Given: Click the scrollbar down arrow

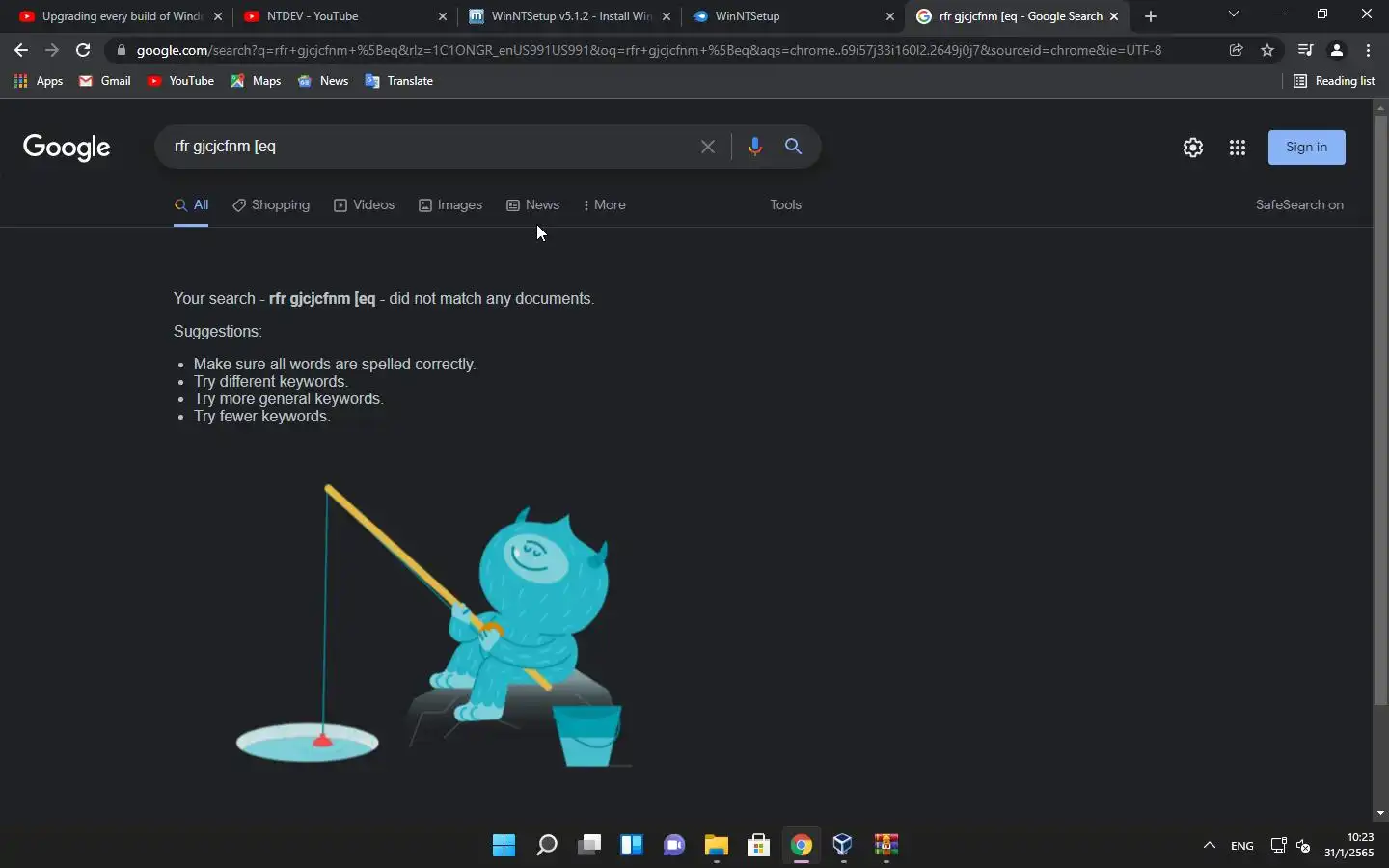Looking at the screenshot, I should (1380, 813).
